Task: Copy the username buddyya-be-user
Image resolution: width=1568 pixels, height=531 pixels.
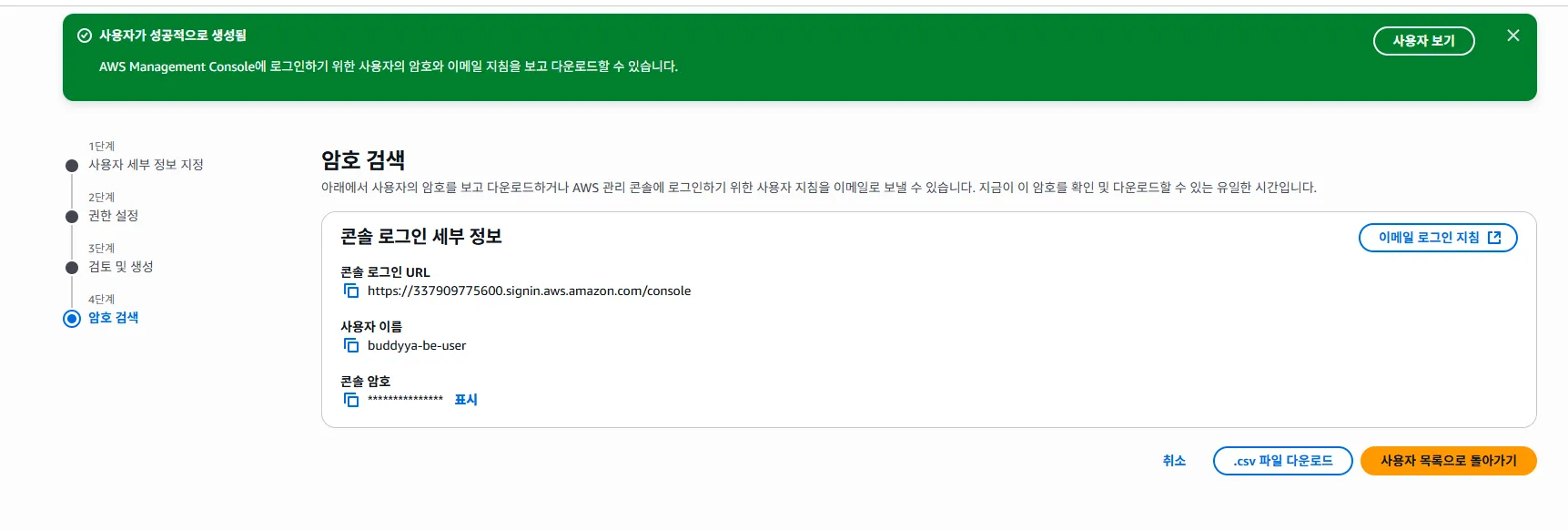Action: click(351, 346)
